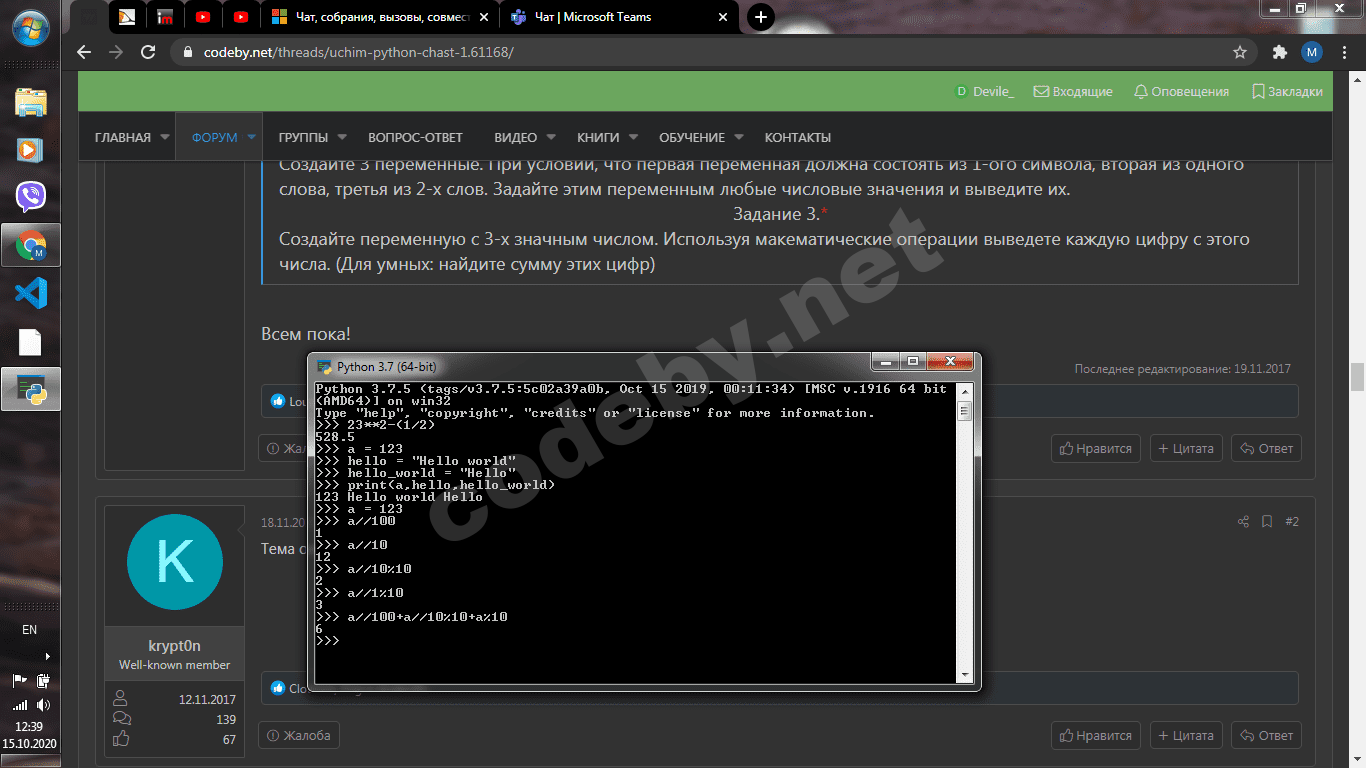Click Нравится on krypt0n's post

1096,735
